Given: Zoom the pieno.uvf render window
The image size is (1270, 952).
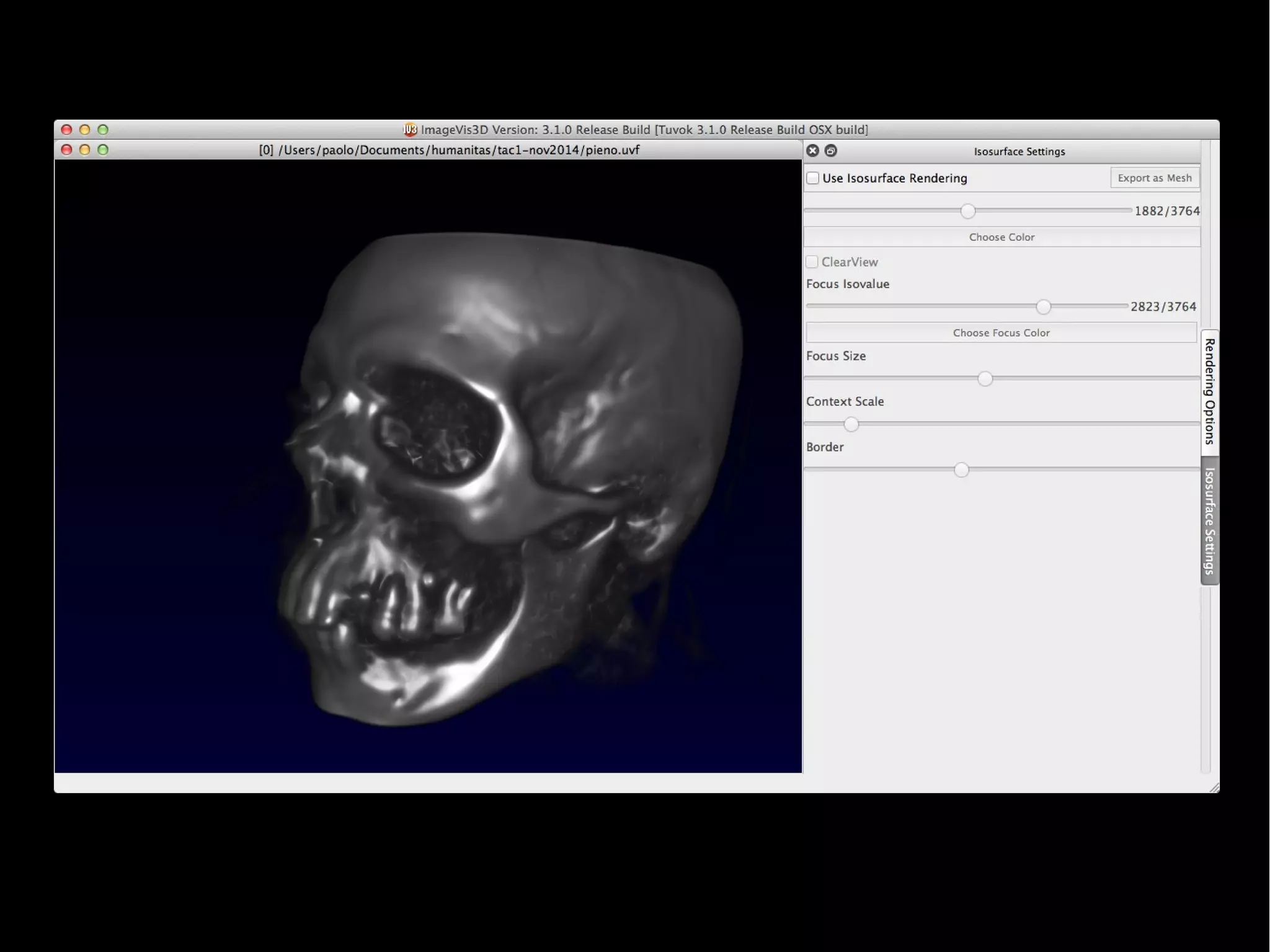Looking at the screenshot, I should point(103,149).
